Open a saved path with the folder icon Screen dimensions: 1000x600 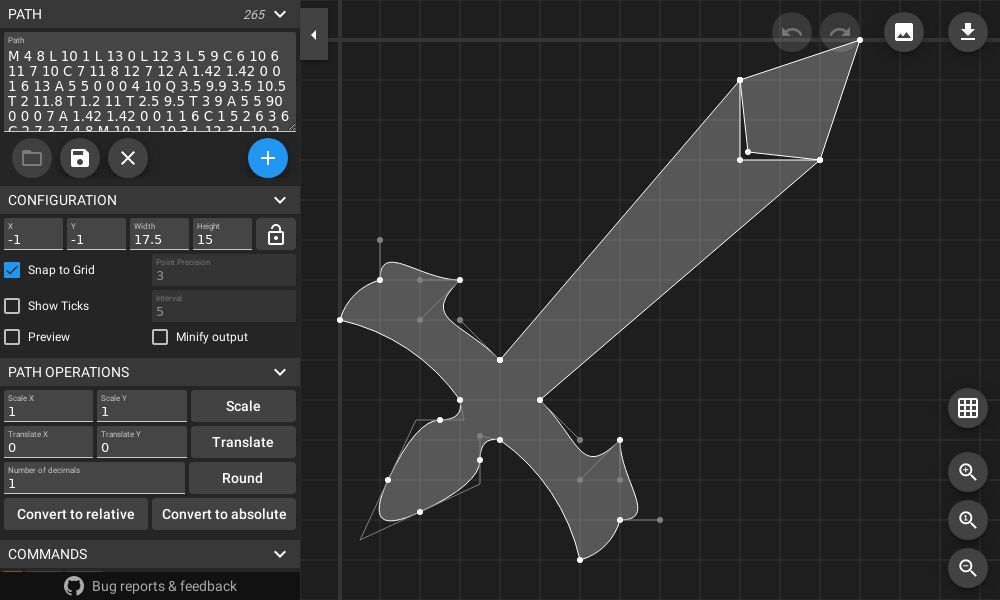pos(32,158)
